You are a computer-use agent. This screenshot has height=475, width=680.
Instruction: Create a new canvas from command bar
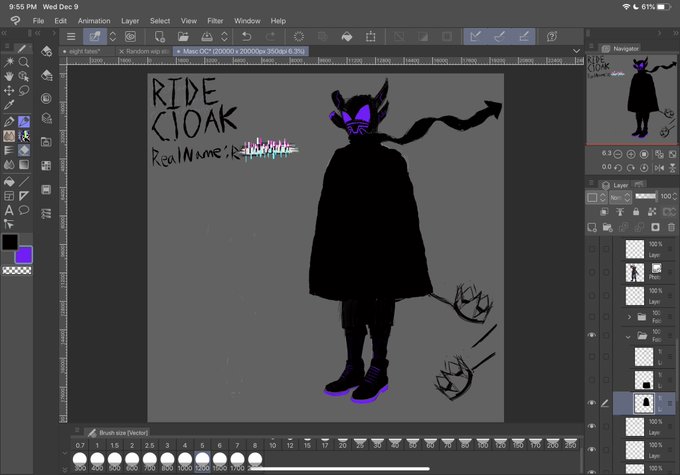point(159,36)
